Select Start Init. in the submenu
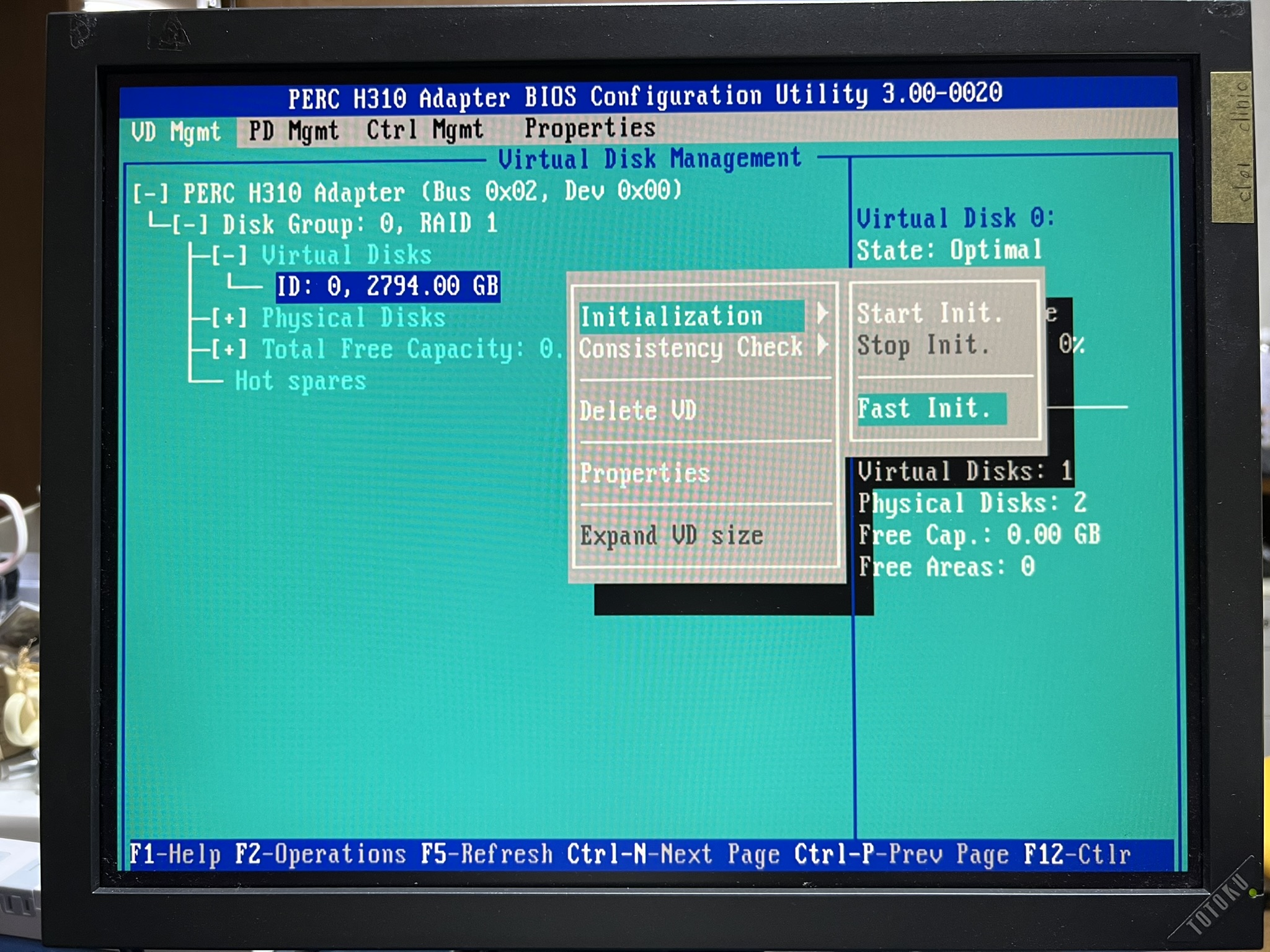 [x=930, y=313]
